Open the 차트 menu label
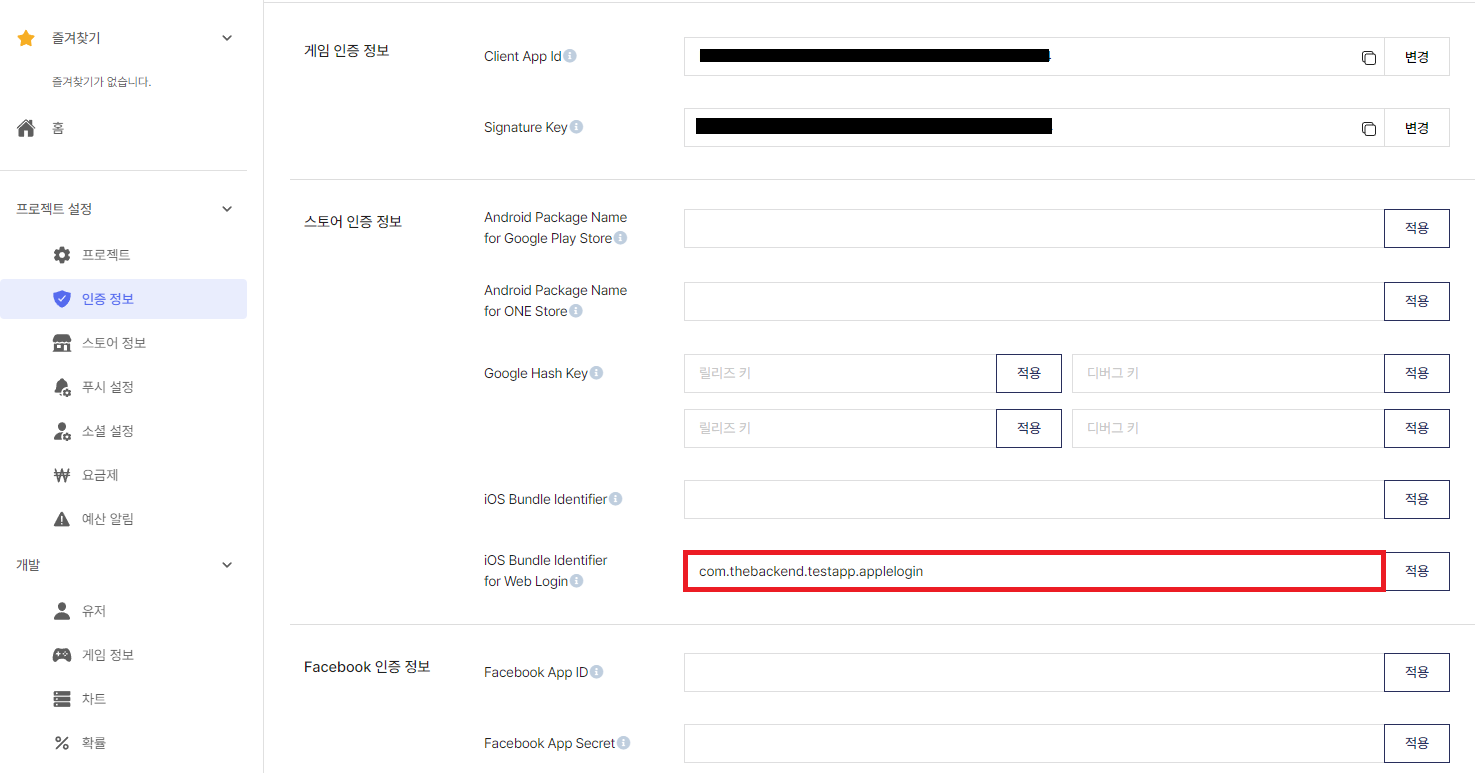 tap(94, 699)
